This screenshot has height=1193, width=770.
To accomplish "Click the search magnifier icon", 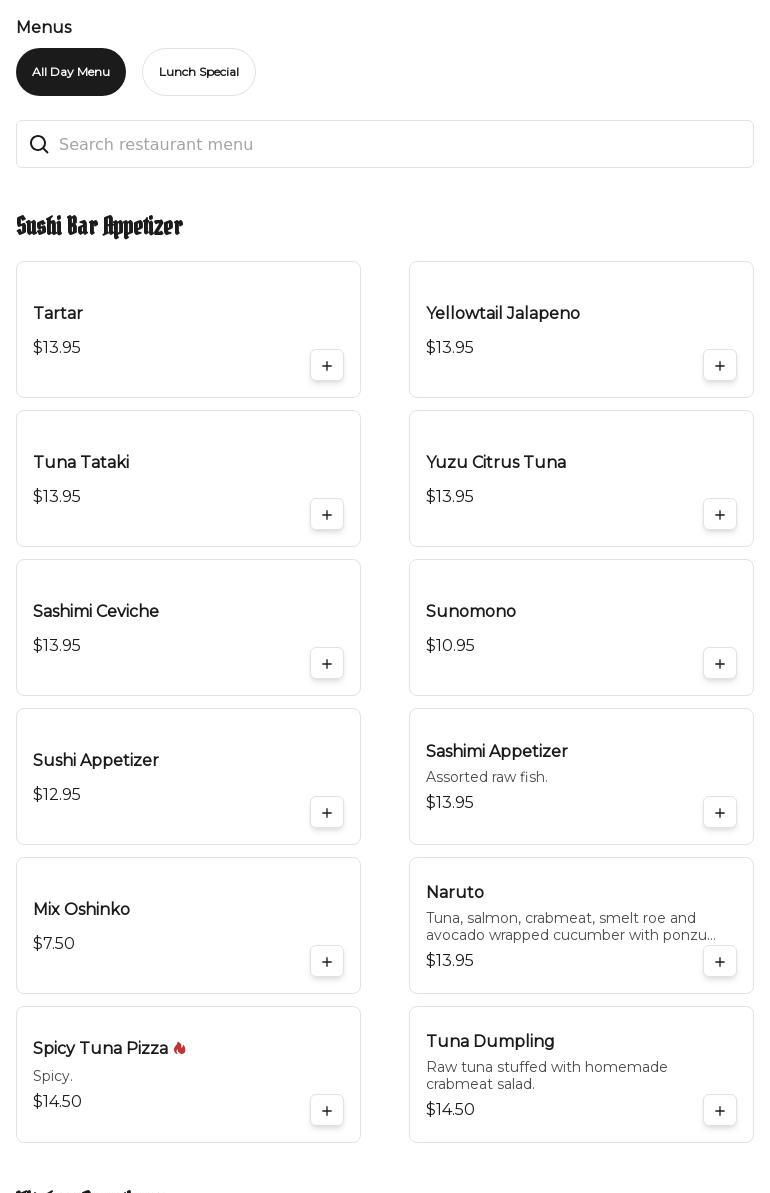I will 39,145.
